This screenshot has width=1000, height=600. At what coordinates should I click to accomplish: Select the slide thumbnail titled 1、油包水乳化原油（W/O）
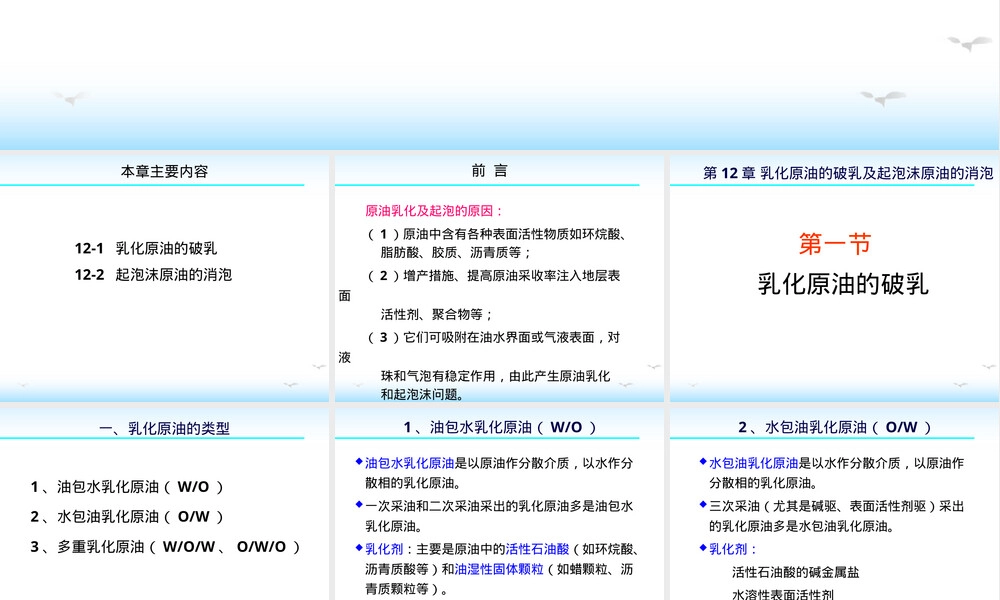pos(499,504)
